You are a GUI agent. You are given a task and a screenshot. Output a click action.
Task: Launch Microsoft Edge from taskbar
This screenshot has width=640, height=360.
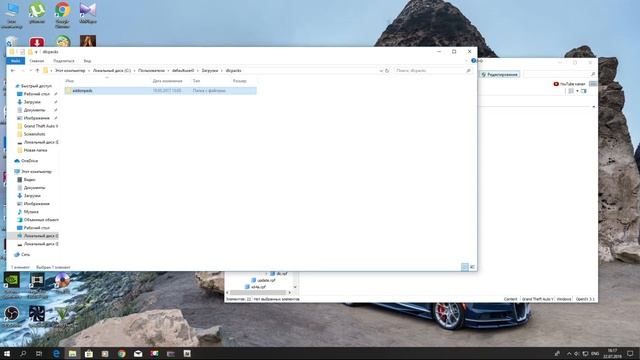[x=56, y=353]
